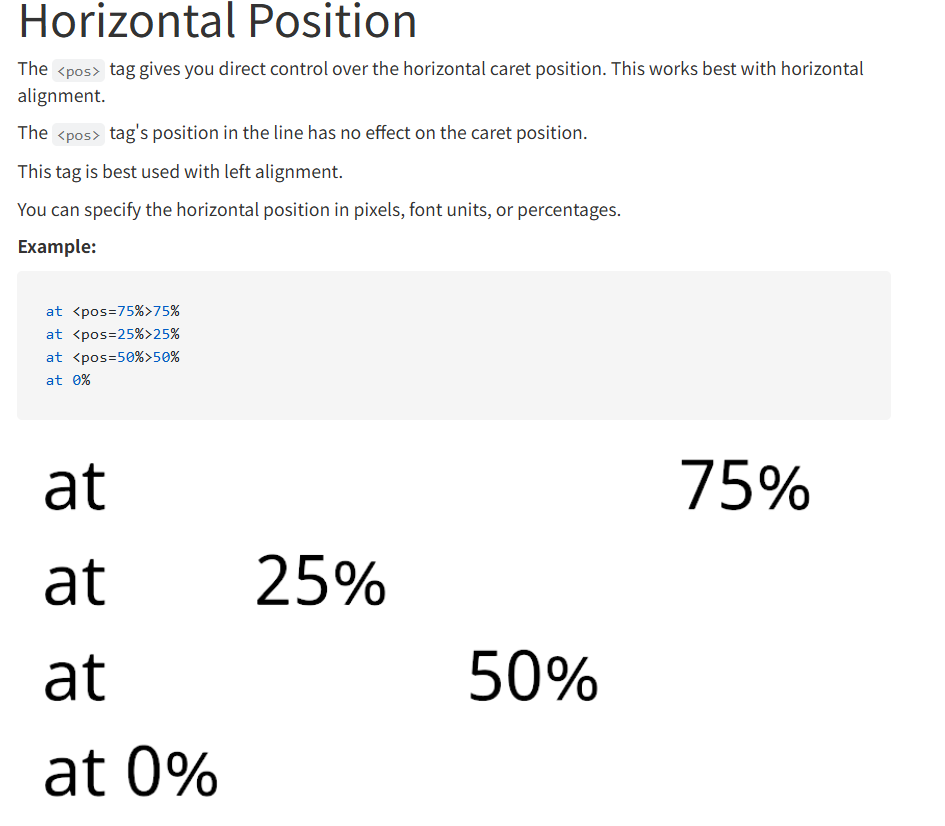Click the large rendered "50%" text

pos(533,677)
